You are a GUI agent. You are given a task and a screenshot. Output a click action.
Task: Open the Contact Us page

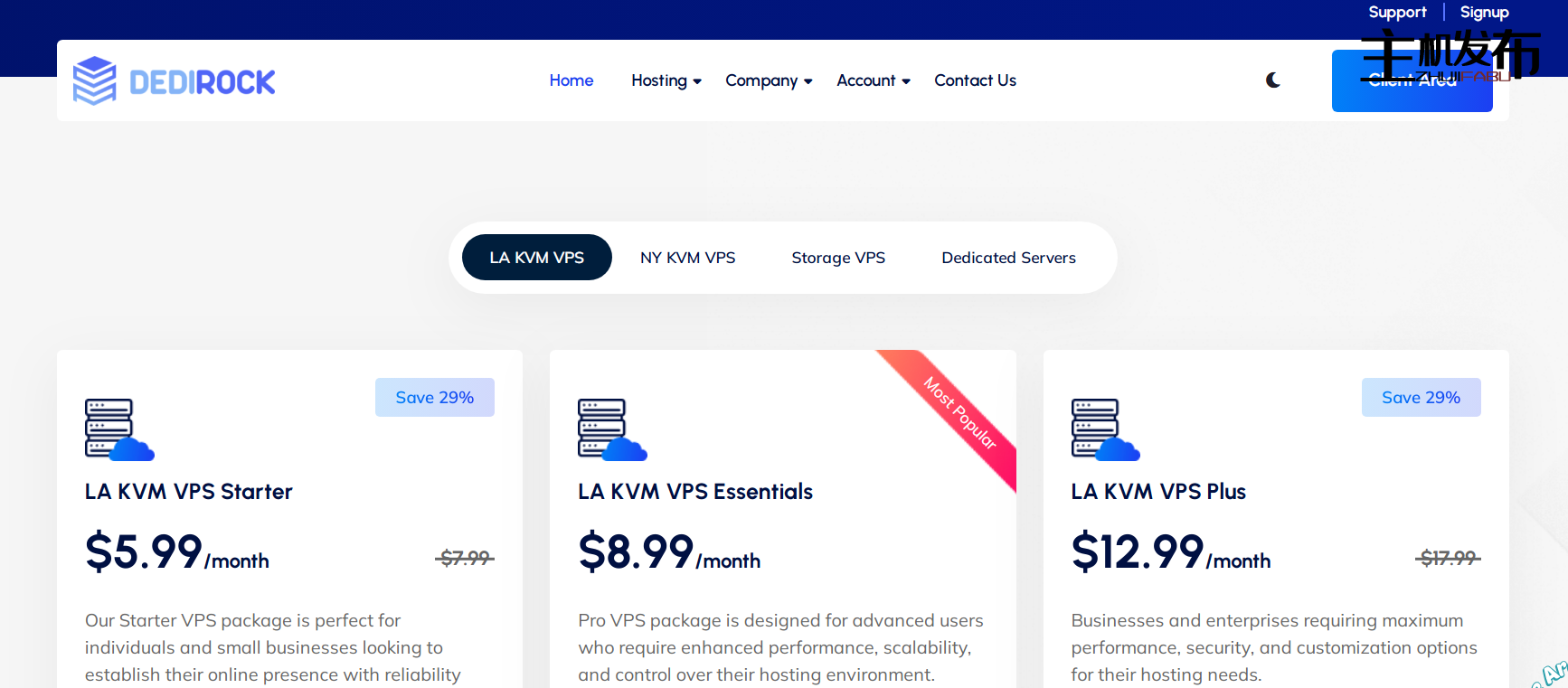pyautogui.click(x=975, y=80)
